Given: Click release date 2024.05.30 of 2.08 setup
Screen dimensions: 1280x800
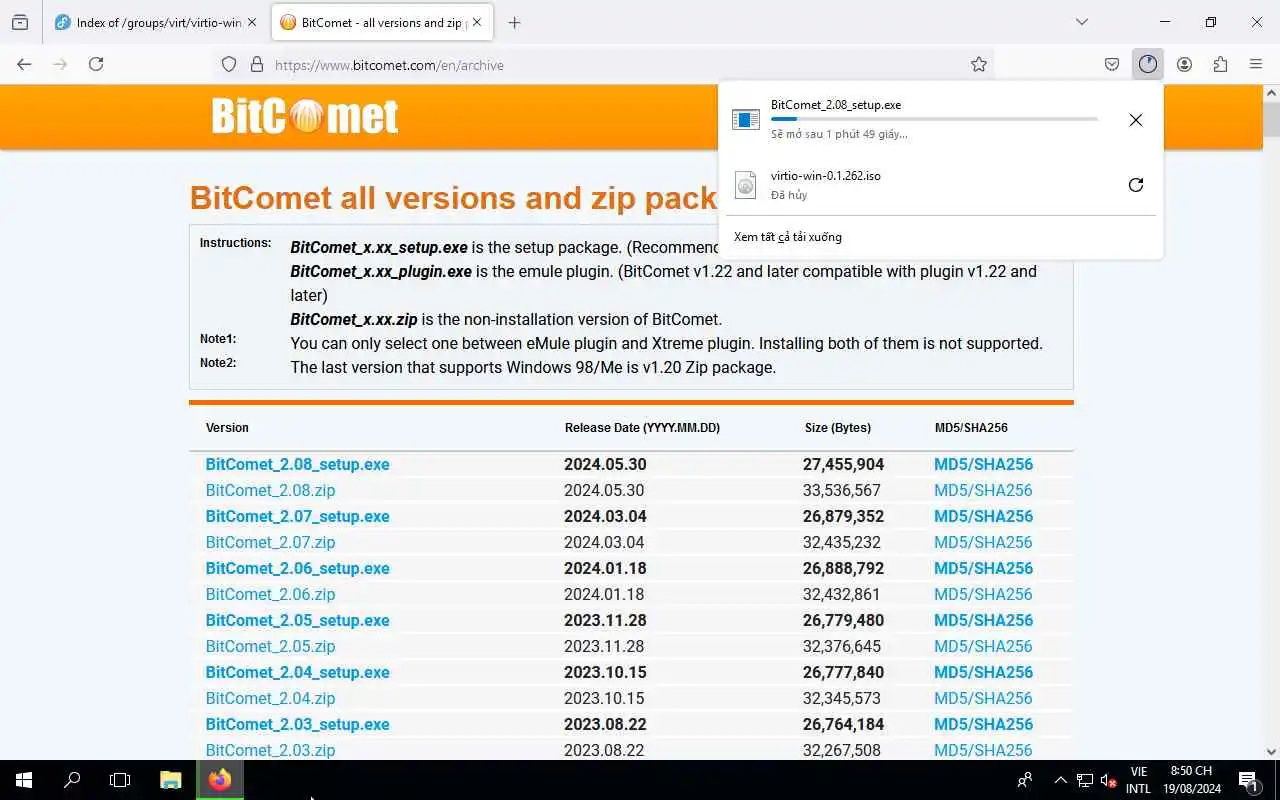Looking at the screenshot, I should (x=605, y=464).
